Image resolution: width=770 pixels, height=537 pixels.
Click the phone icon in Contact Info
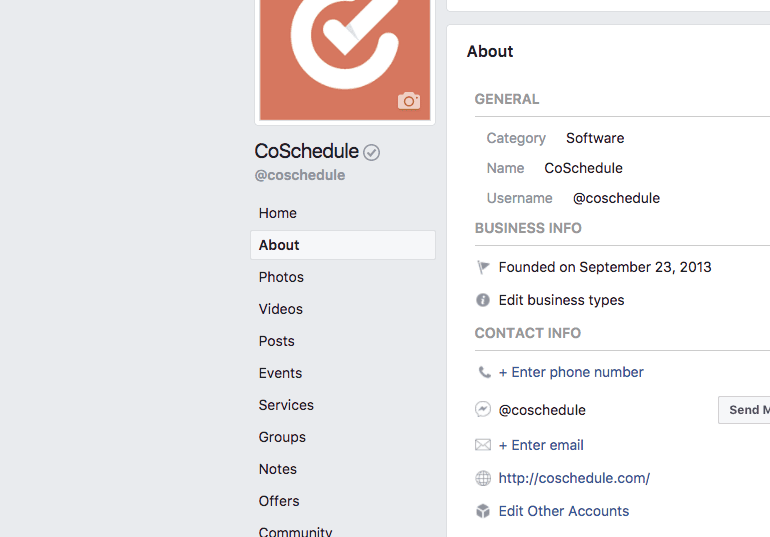(484, 372)
